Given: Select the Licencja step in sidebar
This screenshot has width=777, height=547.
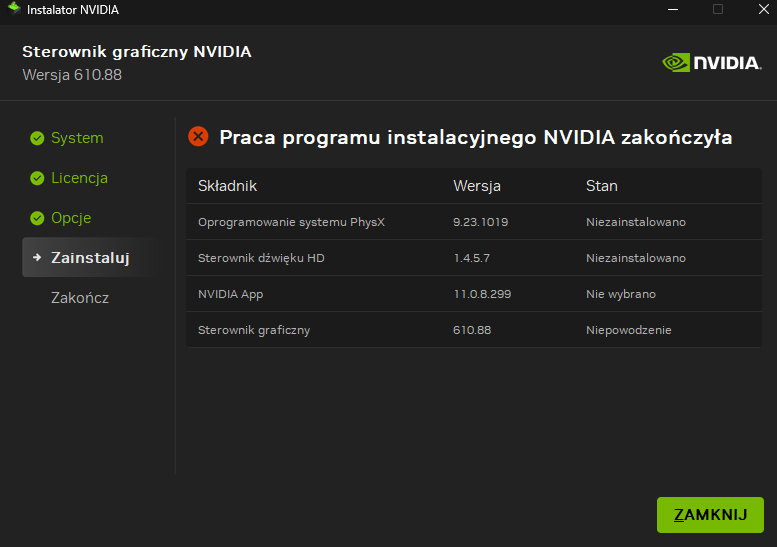Looking at the screenshot, I should point(79,178).
